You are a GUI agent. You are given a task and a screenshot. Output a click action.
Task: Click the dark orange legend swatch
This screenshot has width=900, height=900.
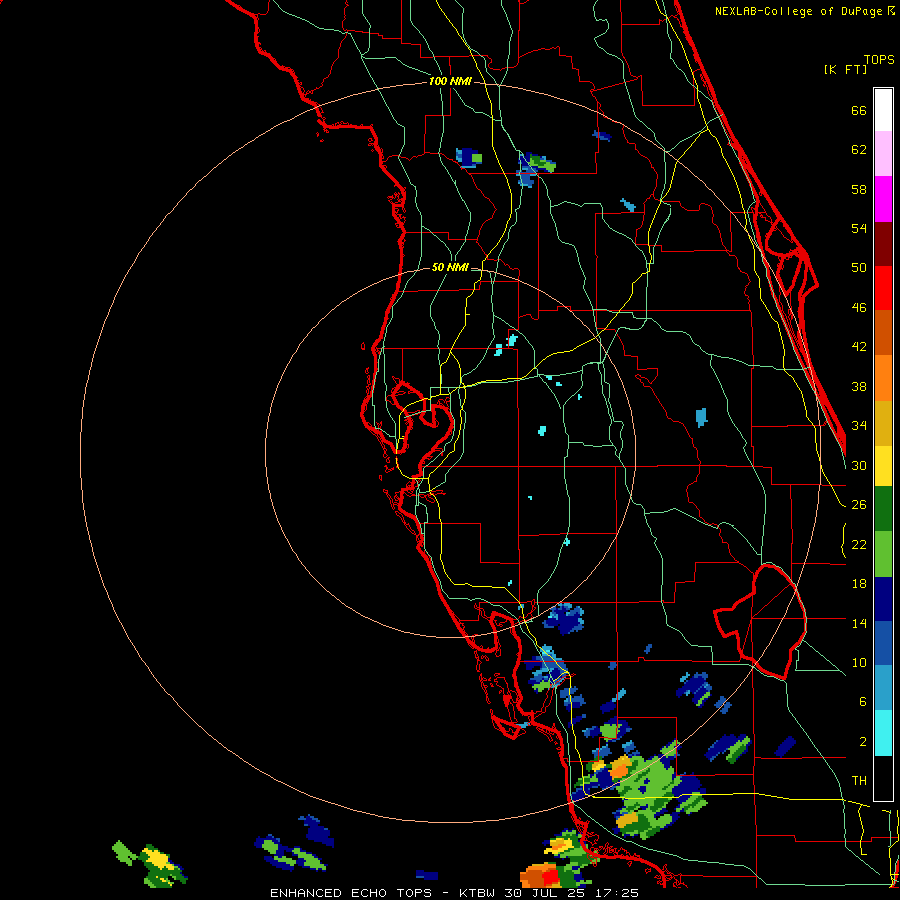pyautogui.click(x=883, y=332)
